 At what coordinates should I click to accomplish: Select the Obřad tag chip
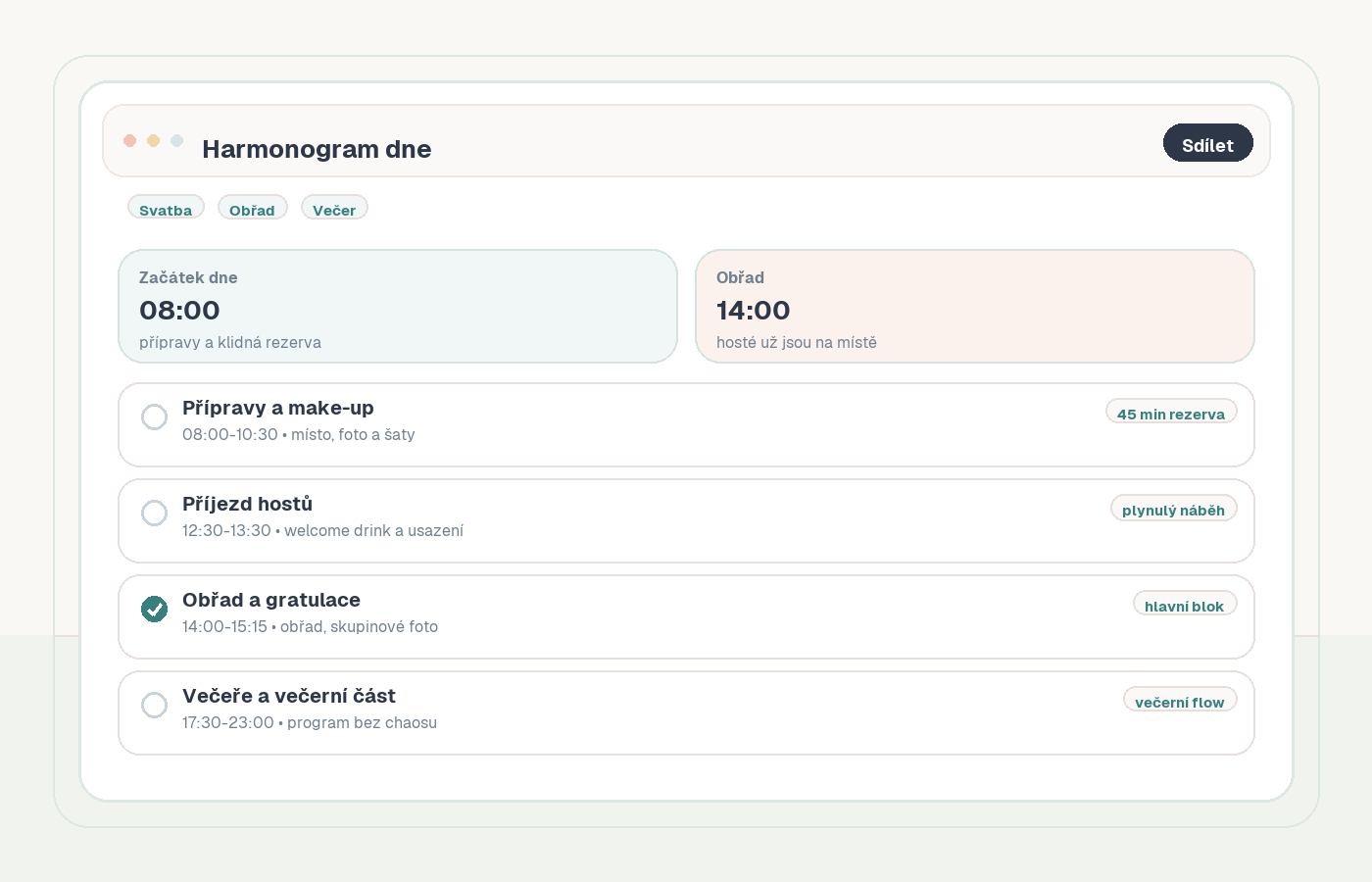point(252,208)
